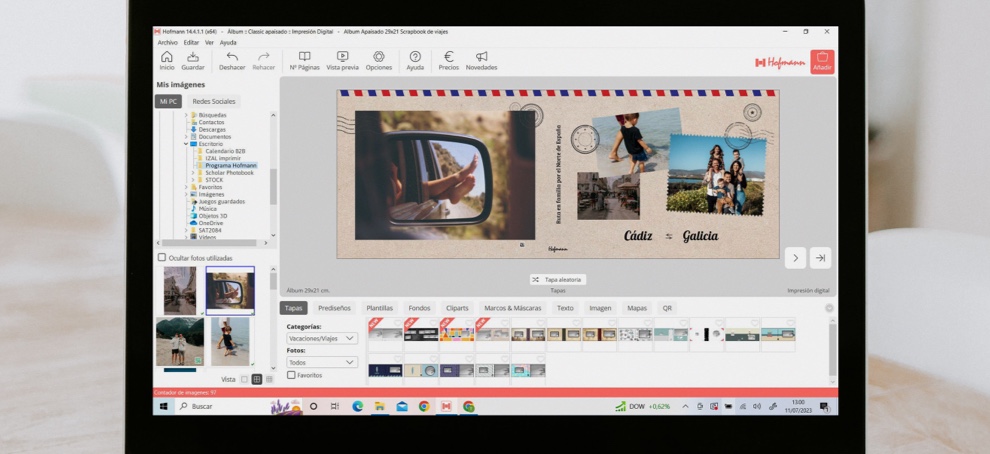The height and width of the screenshot is (454, 990).
Task: Click the Inicio home icon
Action: 166,59
